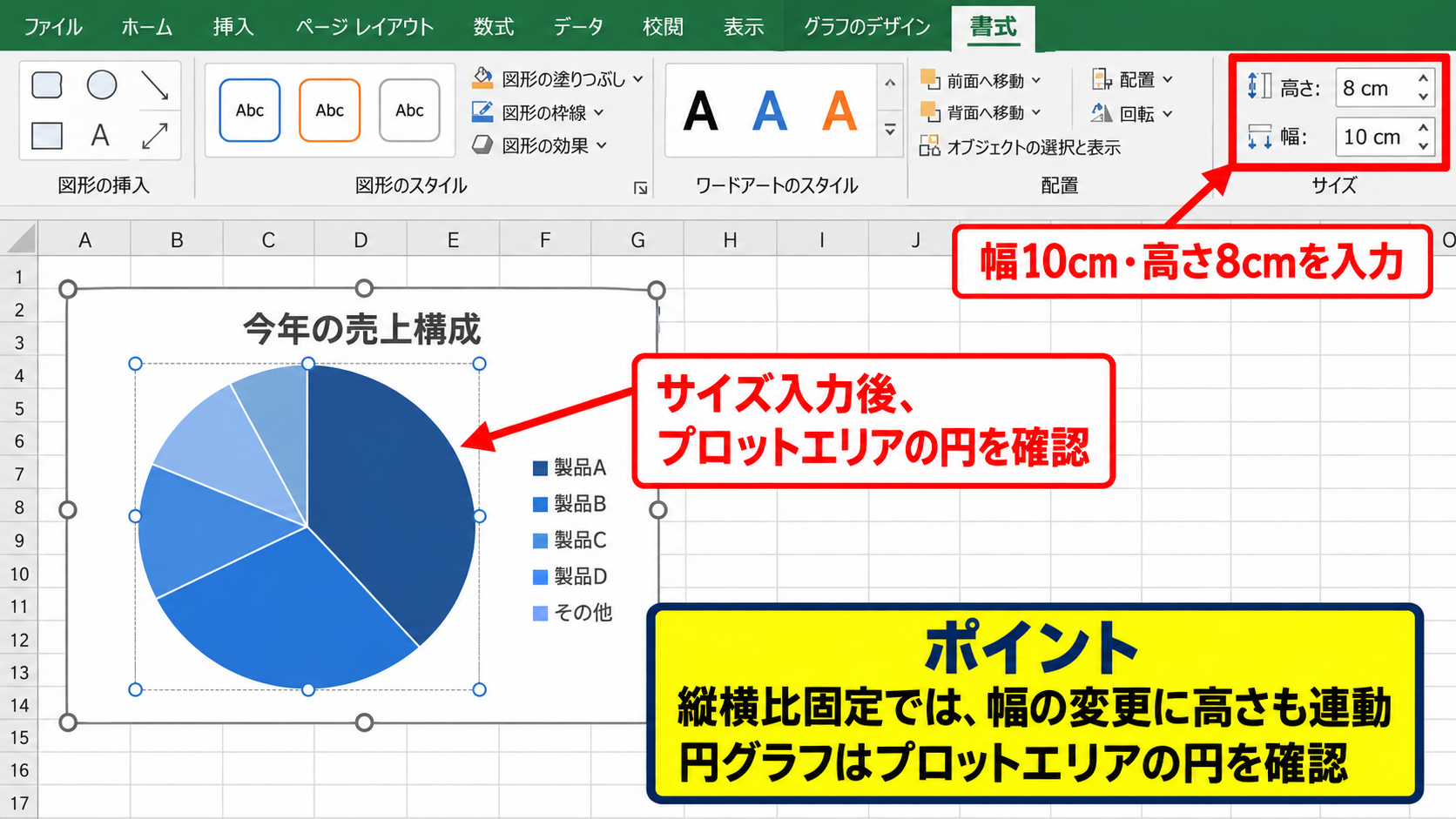
Task: Click the 製品A dark blue legend swatch
Action: (540, 468)
